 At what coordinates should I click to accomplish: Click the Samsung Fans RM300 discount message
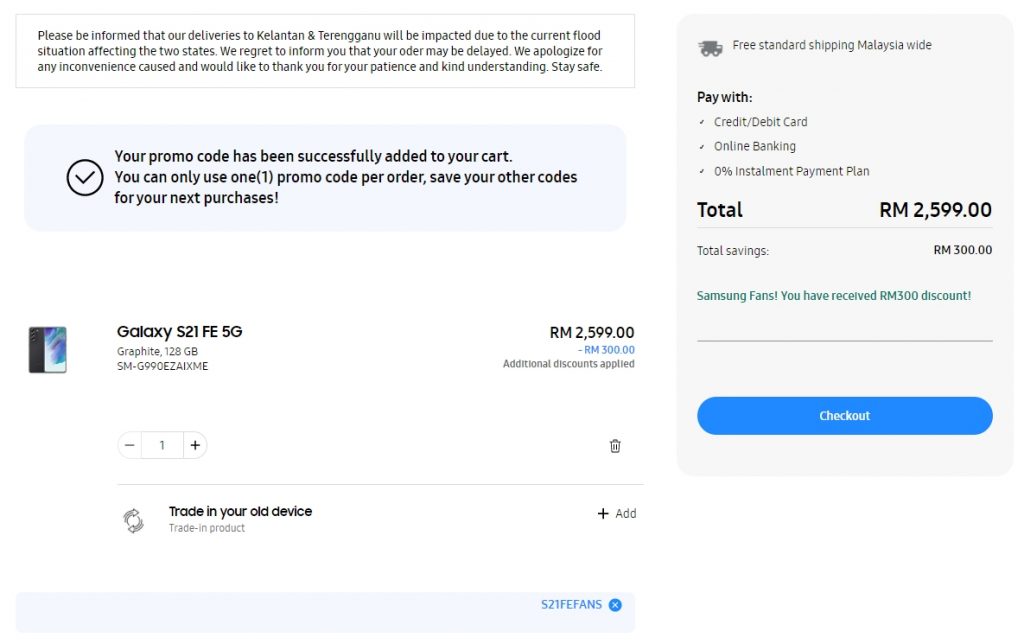click(x=833, y=296)
